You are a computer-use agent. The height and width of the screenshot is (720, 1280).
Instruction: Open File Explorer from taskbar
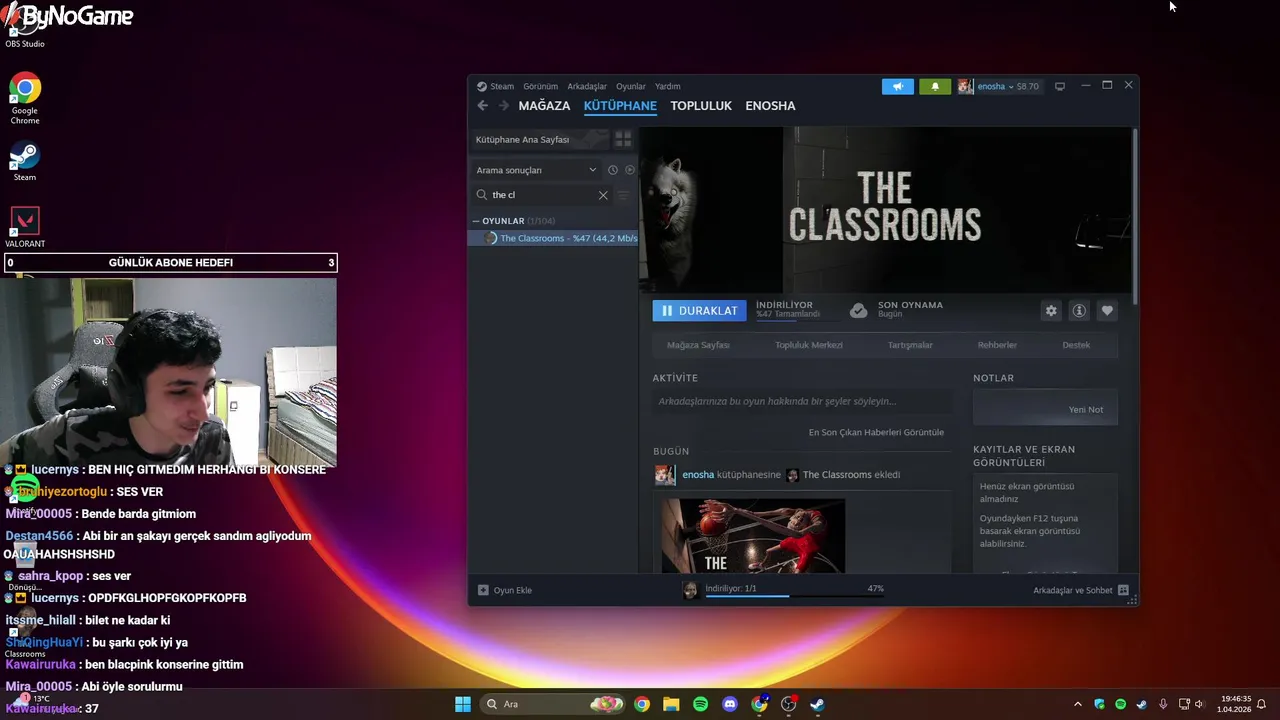coord(671,704)
